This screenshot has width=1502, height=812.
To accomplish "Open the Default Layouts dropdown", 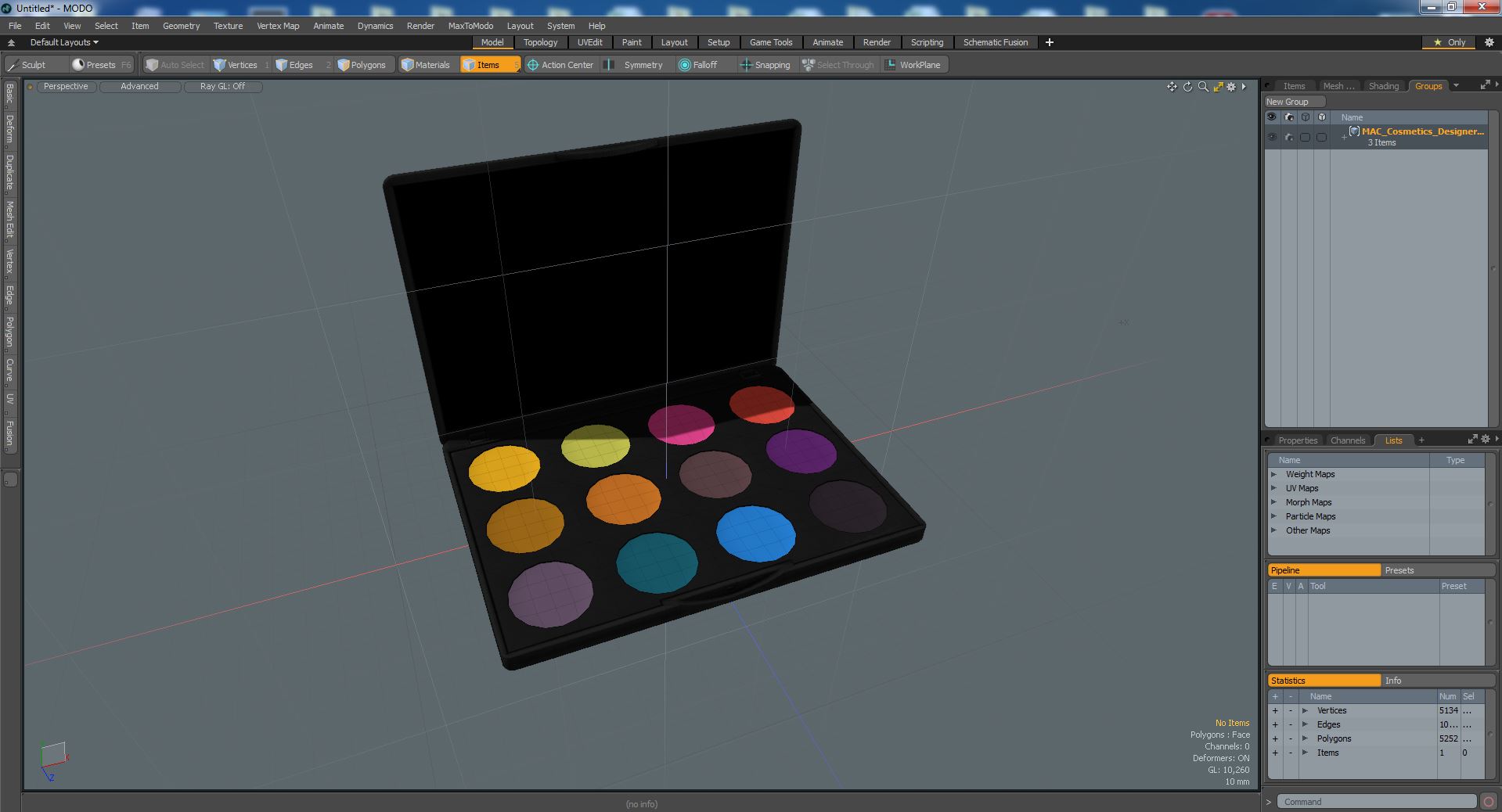I will [64, 42].
